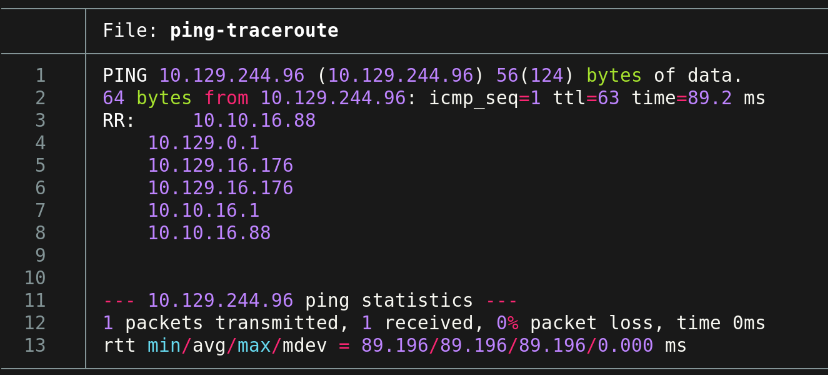Click the ttl=63 value
This screenshot has width=828, height=375.
pos(586,98)
